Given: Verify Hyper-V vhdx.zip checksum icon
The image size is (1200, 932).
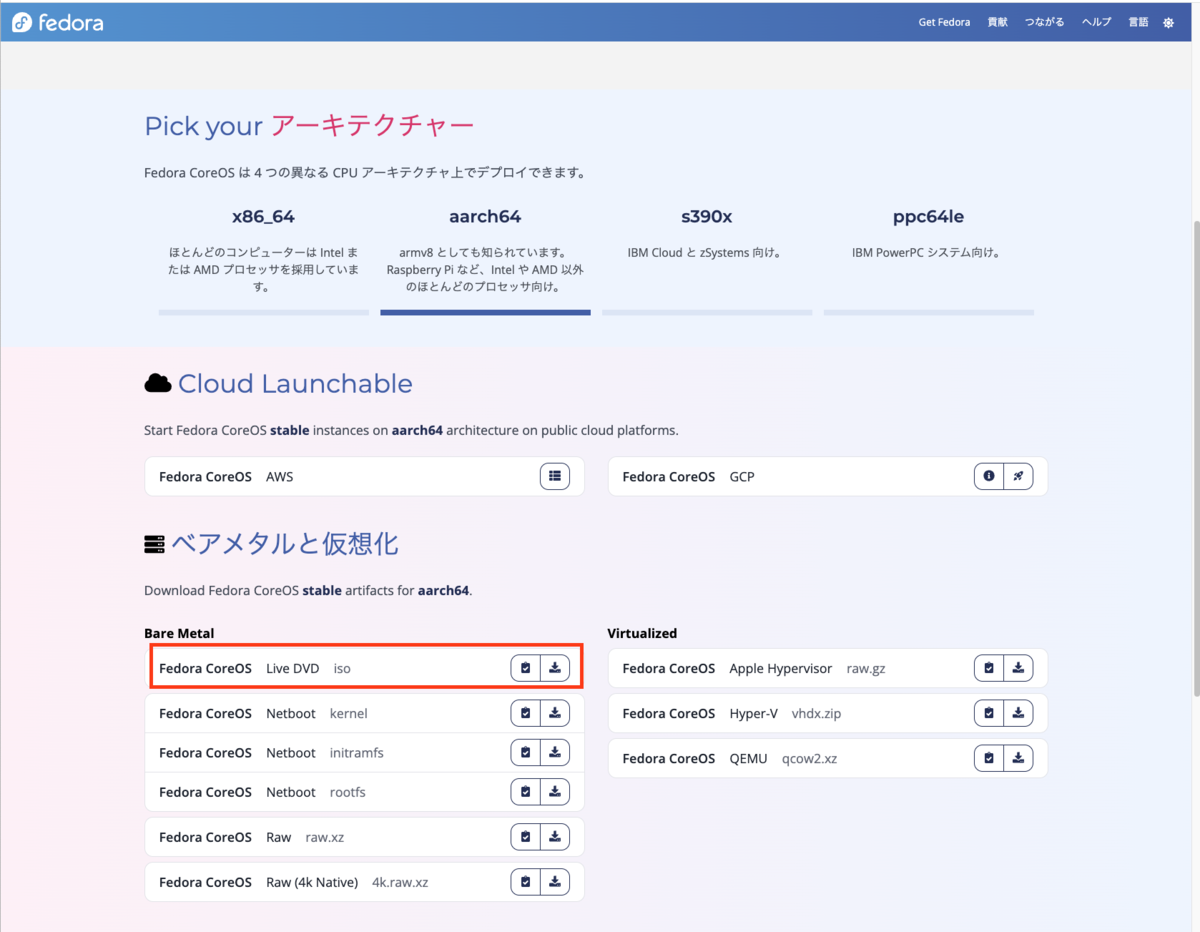Looking at the screenshot, I should click(989, 713).
